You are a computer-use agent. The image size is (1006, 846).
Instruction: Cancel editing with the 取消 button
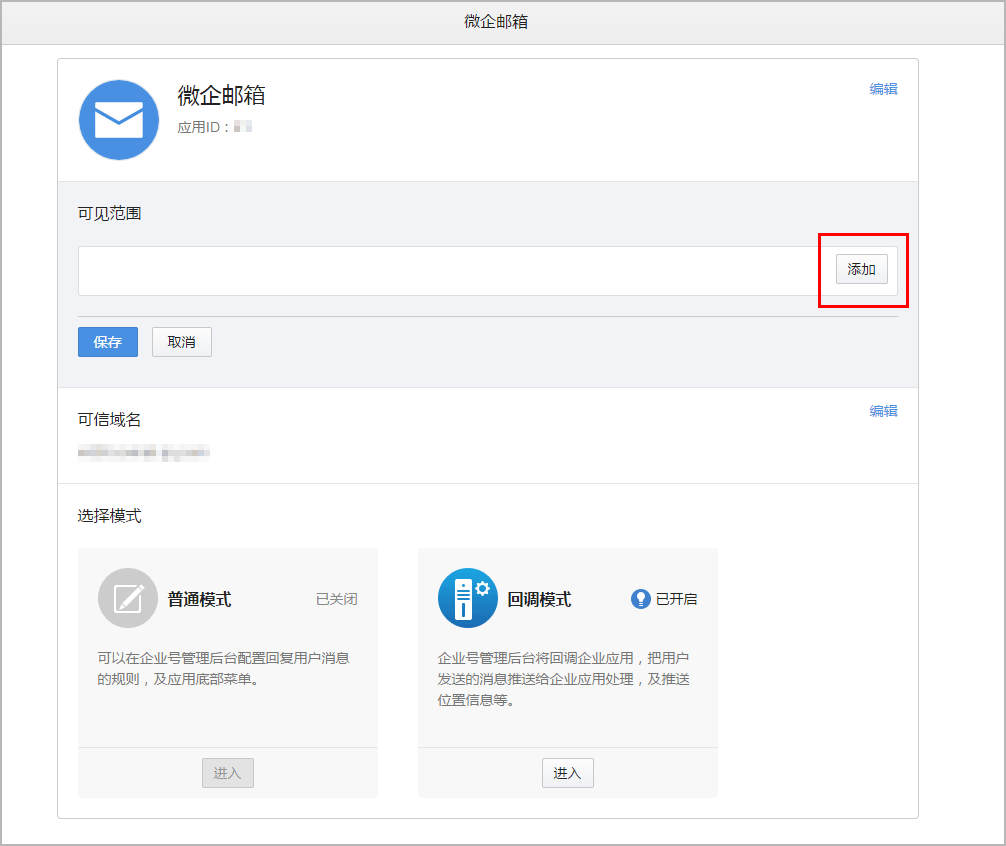pos(182,342)
